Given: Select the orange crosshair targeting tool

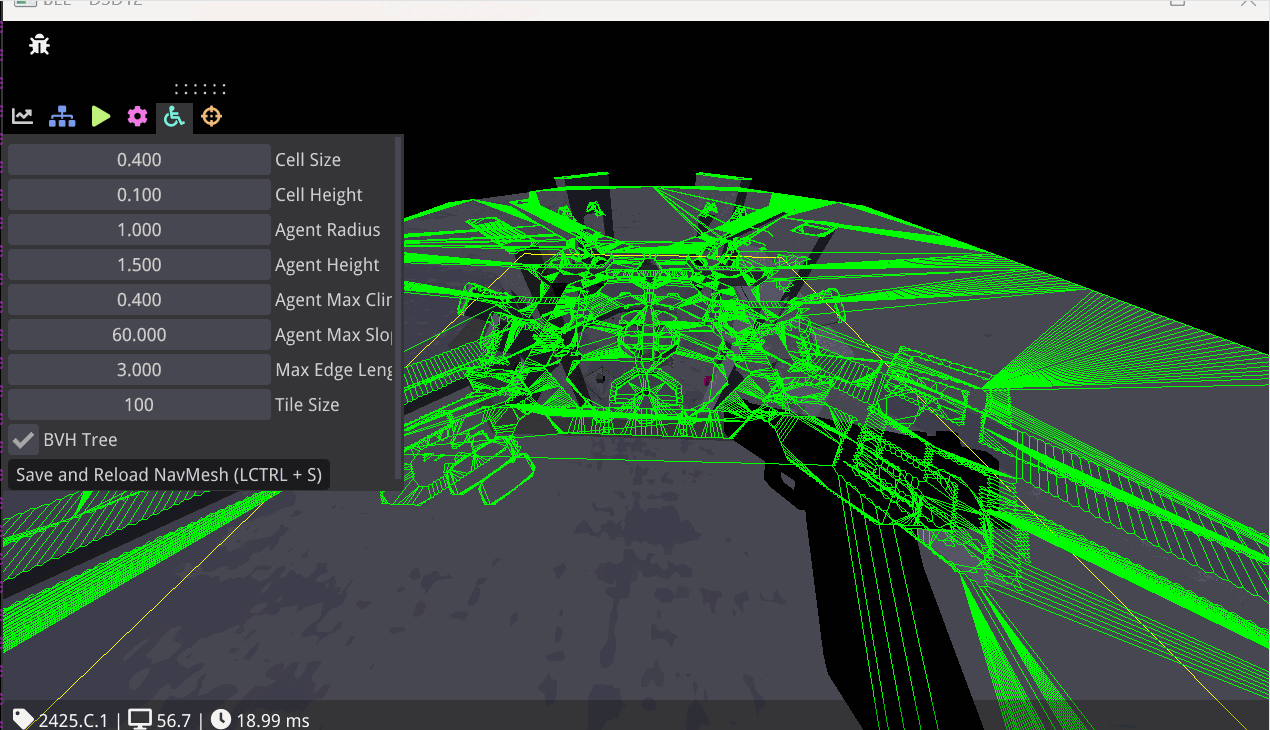Looking at the screenshot, I should (211, 116).
